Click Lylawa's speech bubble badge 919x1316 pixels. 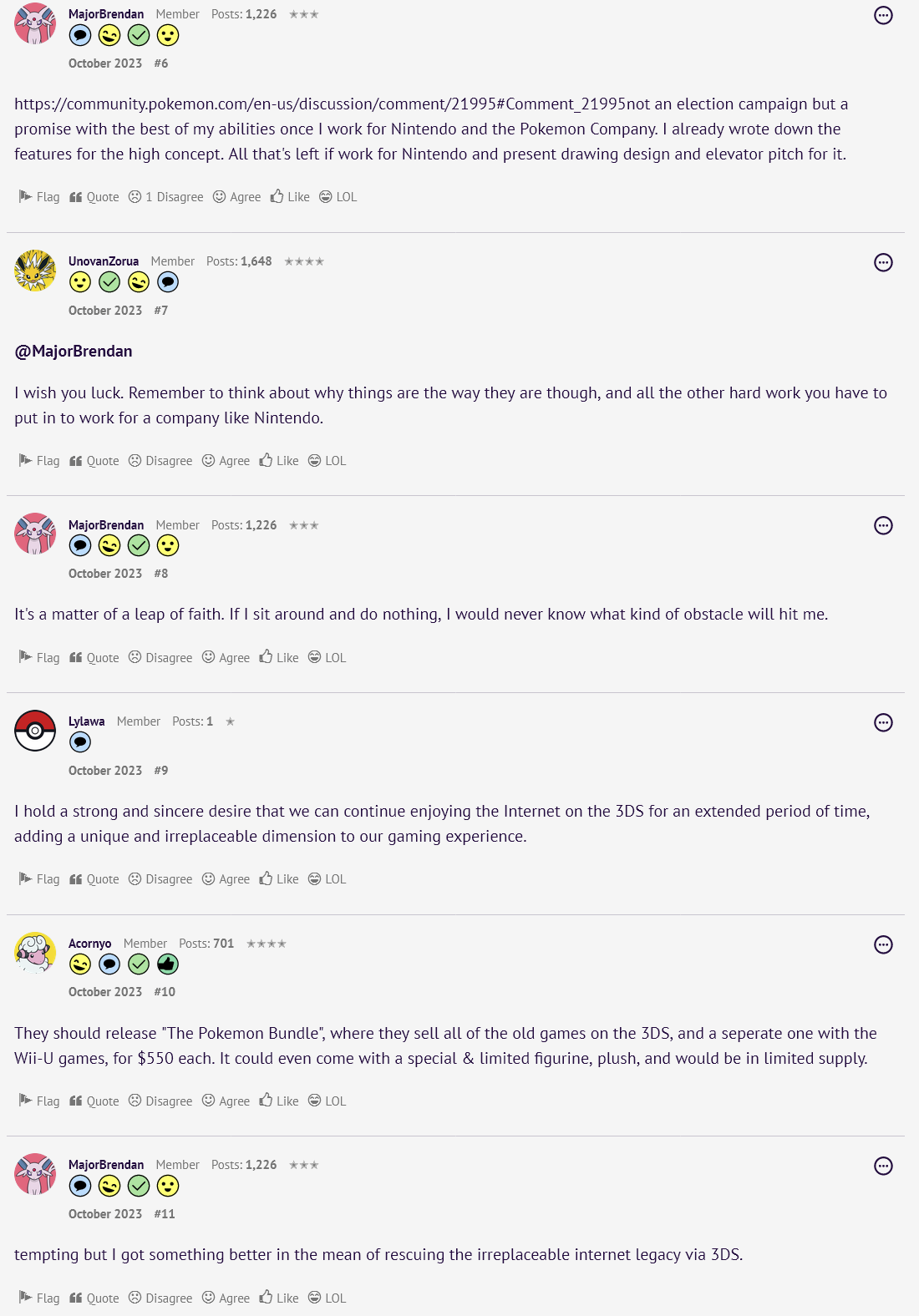(x=80, y=742)
